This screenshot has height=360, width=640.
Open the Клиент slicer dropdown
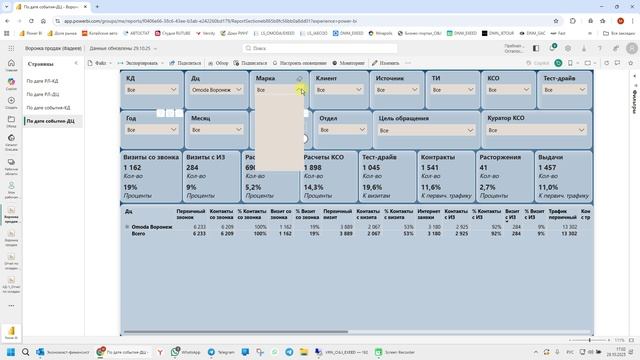pos(341,90)
